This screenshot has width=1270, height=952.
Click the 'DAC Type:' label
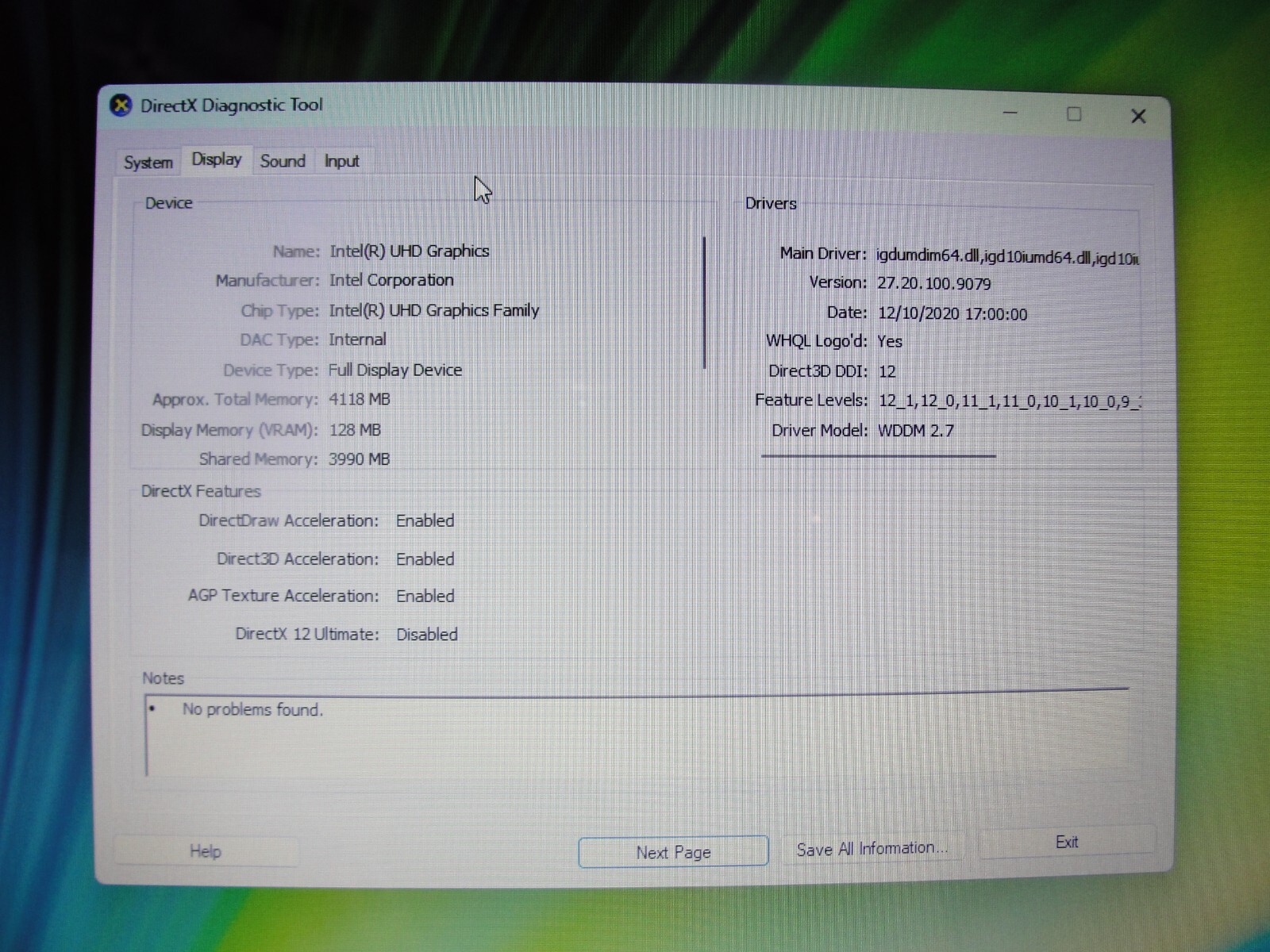[x=279, y=340]
